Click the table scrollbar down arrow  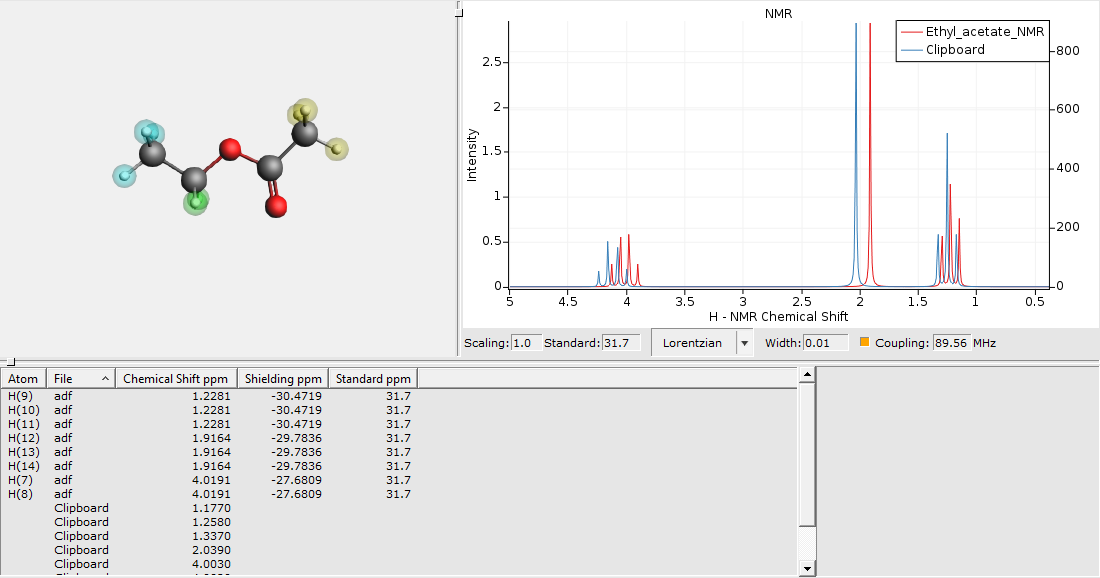tap(807, 568)
